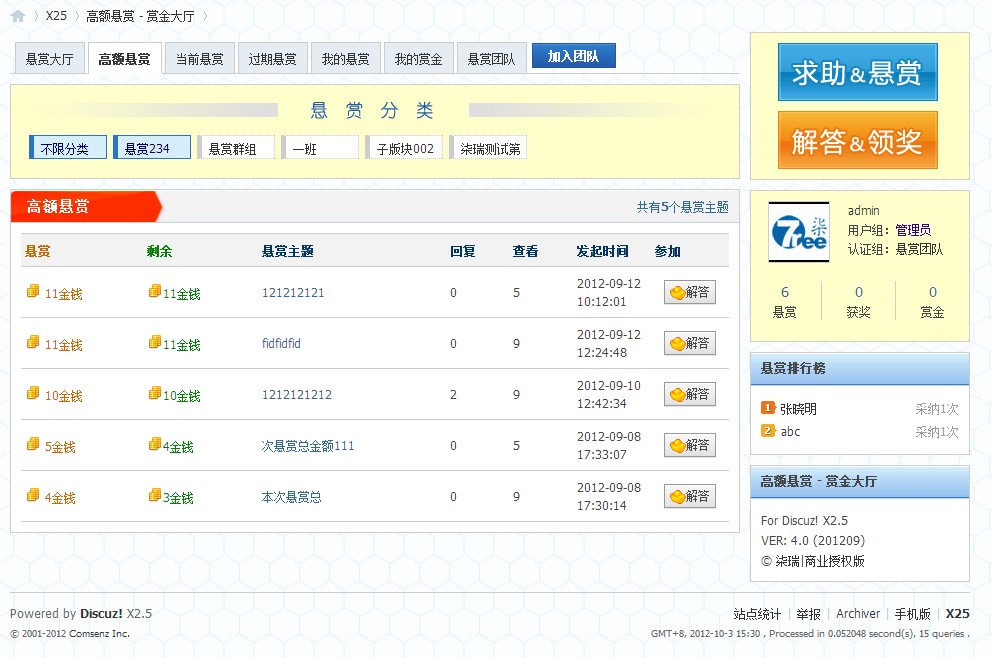The height and width of the screenshot is (658, 992).
Task: Open the topic link 次悬赏总金额111
Action: [x=308, y=446]
